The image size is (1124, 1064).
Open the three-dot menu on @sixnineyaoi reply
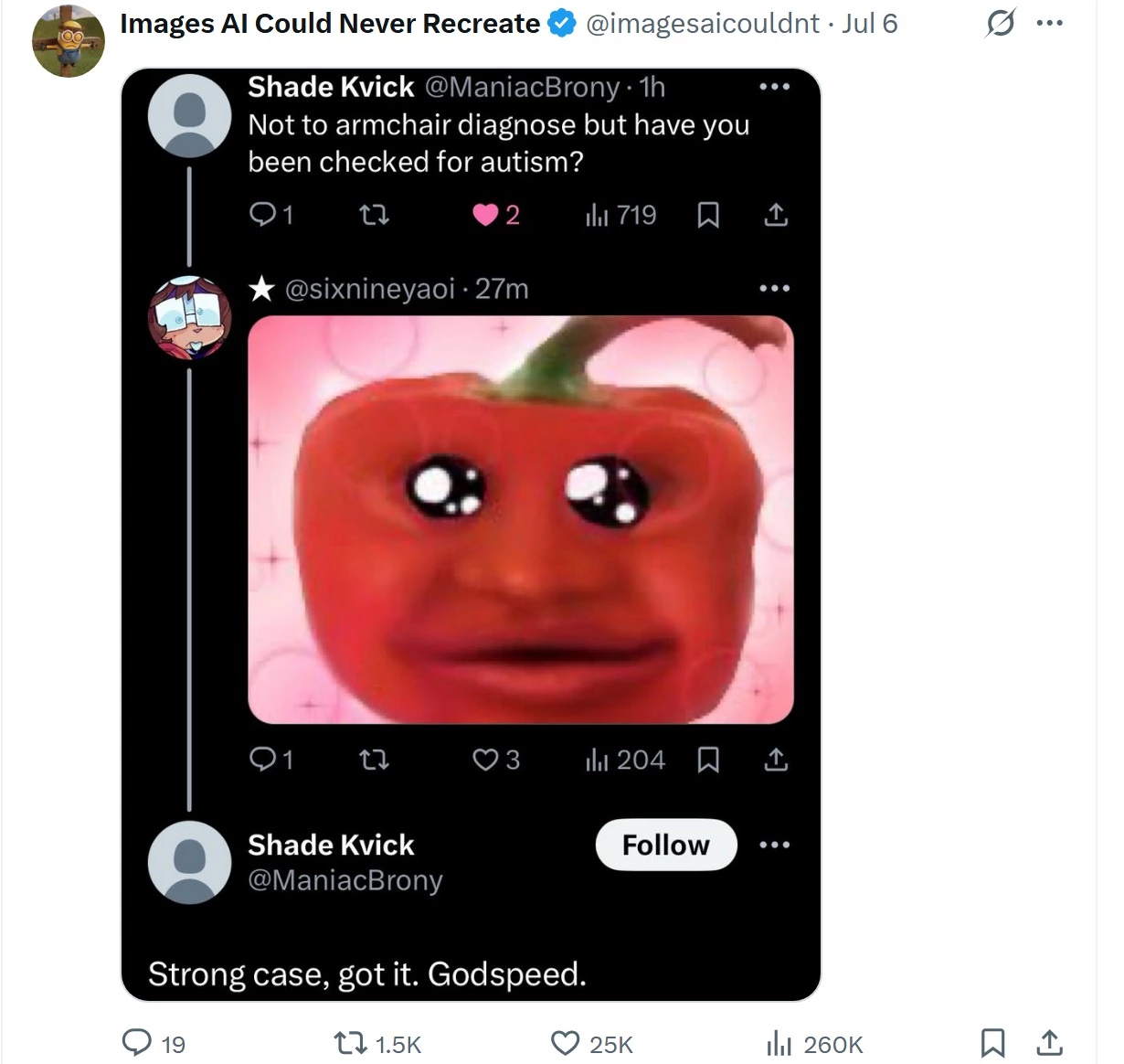pyautogui.click(x=774, y=289)
